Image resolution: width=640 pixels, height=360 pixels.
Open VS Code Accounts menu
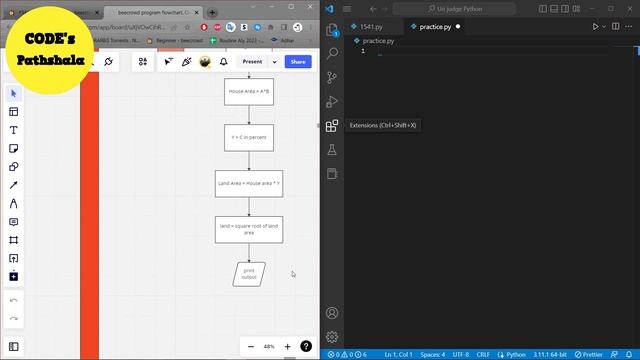tap(332, 313)
